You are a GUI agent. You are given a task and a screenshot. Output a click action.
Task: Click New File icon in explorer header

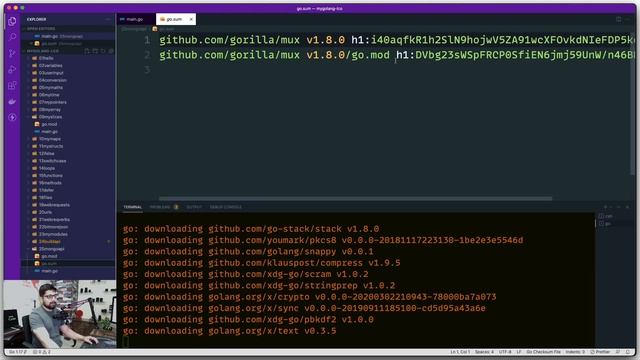(87, 51)
